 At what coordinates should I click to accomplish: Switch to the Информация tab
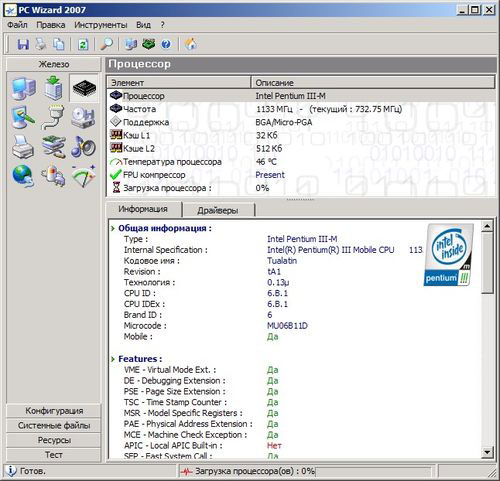point(143,209)
